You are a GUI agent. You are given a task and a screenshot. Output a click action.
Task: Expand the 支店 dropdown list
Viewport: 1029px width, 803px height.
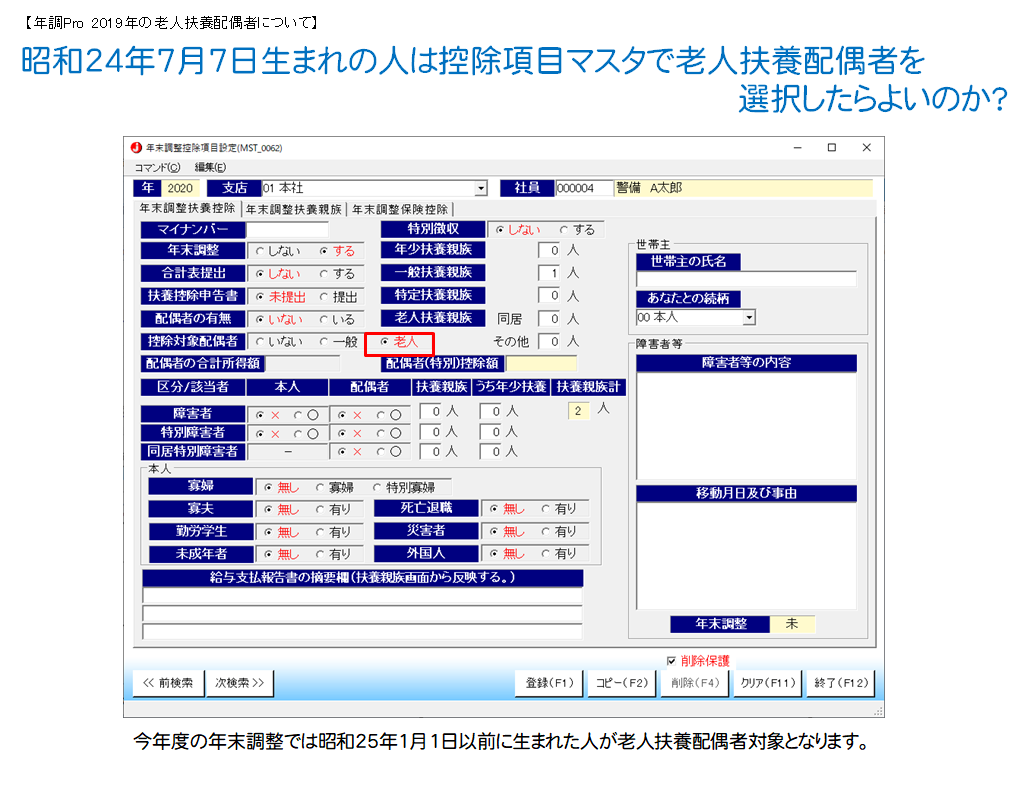point(480,188)
